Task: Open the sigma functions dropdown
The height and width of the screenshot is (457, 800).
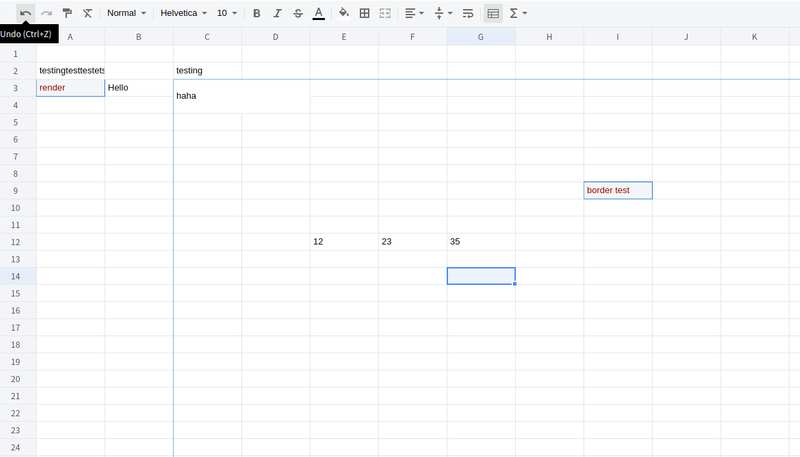Action: pos(518,13)
